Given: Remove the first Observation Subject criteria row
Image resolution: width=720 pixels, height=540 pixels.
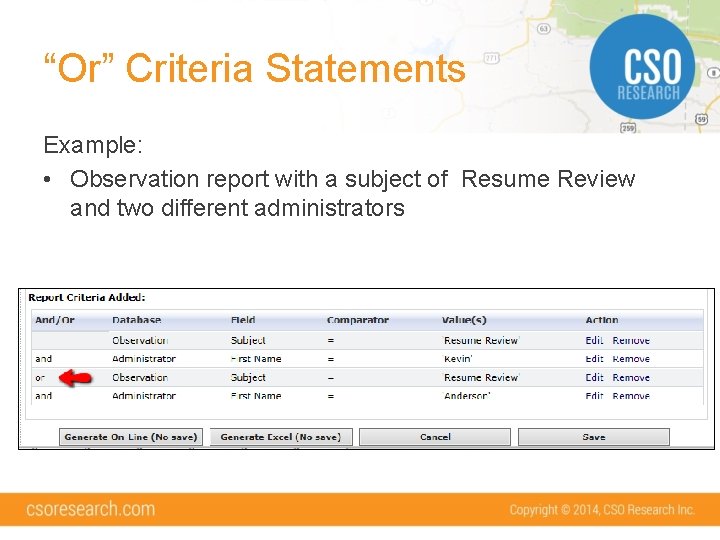Looking at the screenshot, I should tap(631, 340).
